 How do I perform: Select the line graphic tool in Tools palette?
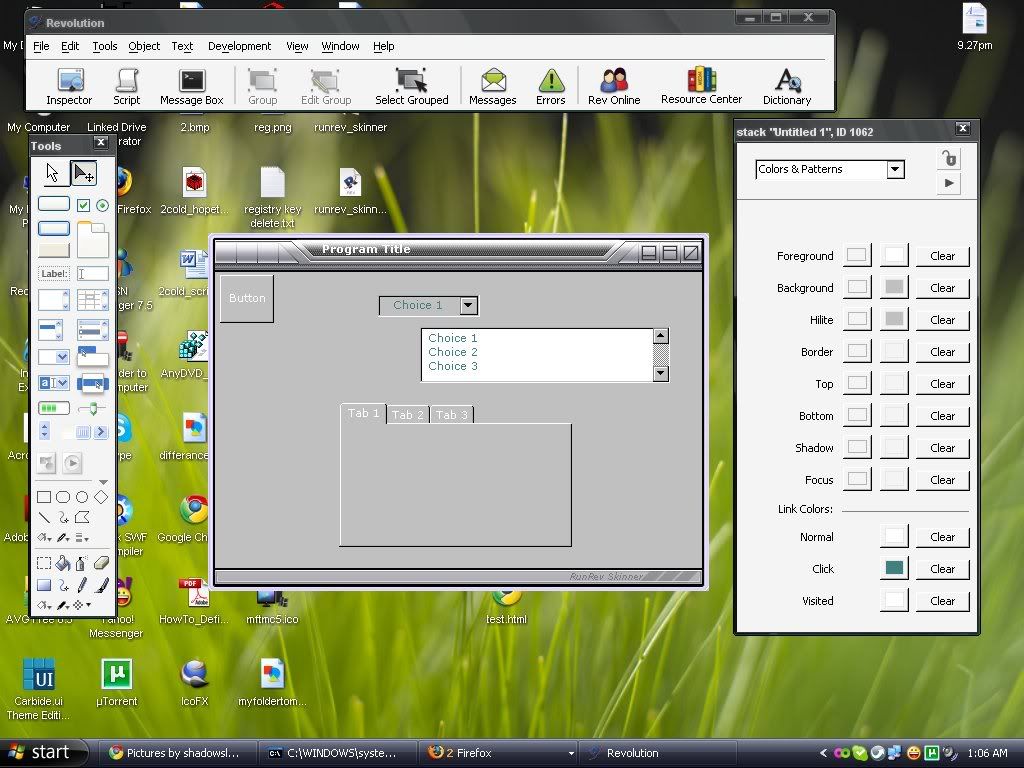click(44, 517)
